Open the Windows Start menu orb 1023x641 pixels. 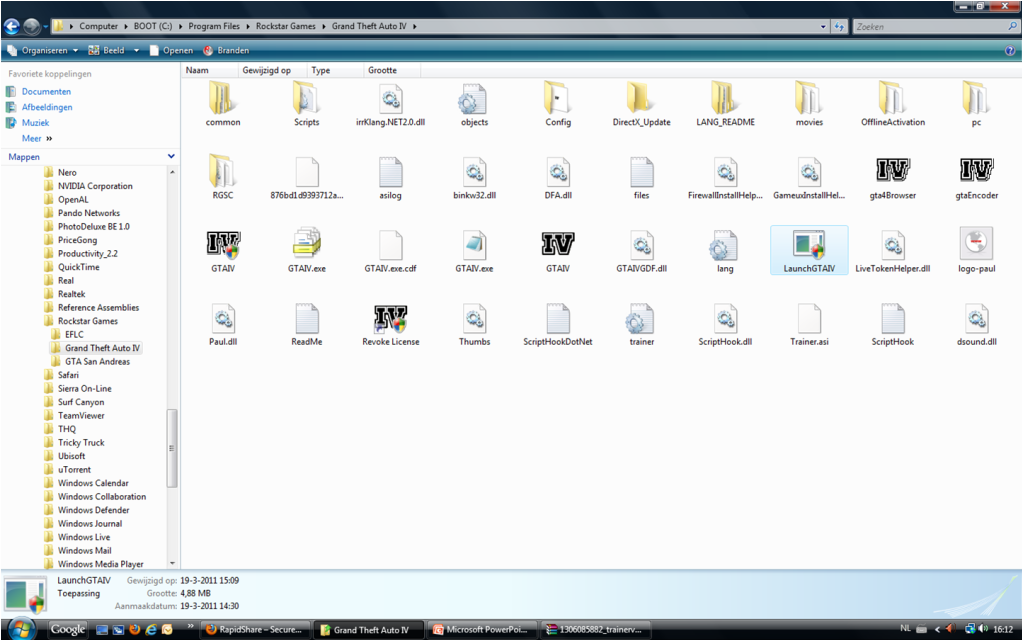point(20,629)
